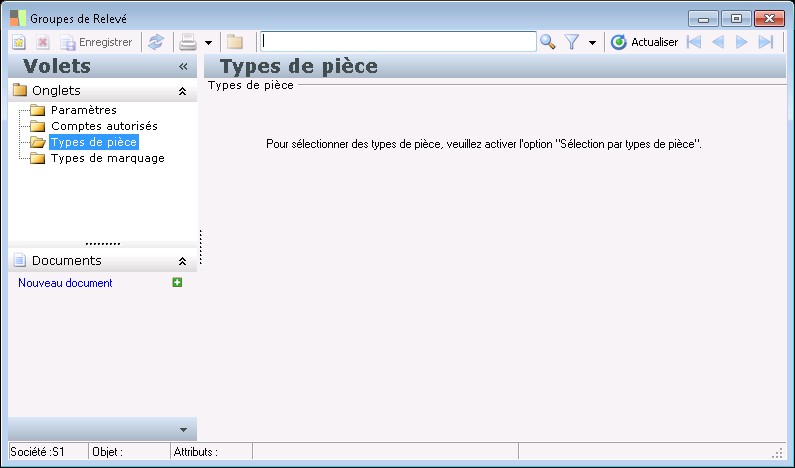Click the Société :S1 status bar entry
The width and height of the screenshot is (795, 468).
48,452
